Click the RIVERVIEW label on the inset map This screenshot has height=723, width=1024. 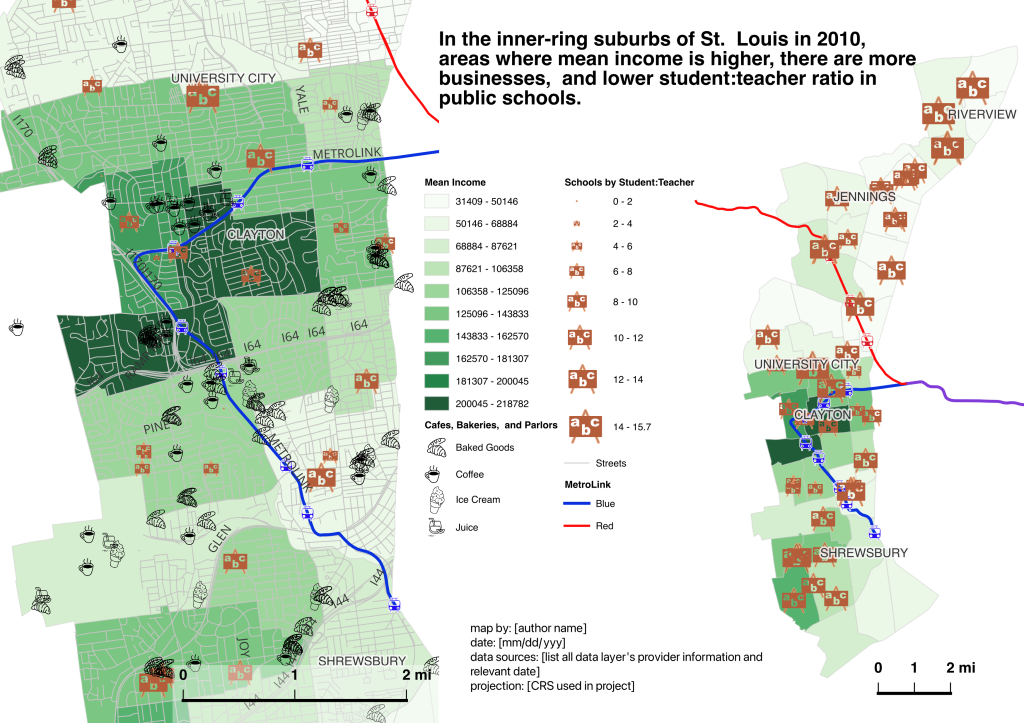point(982,115)
